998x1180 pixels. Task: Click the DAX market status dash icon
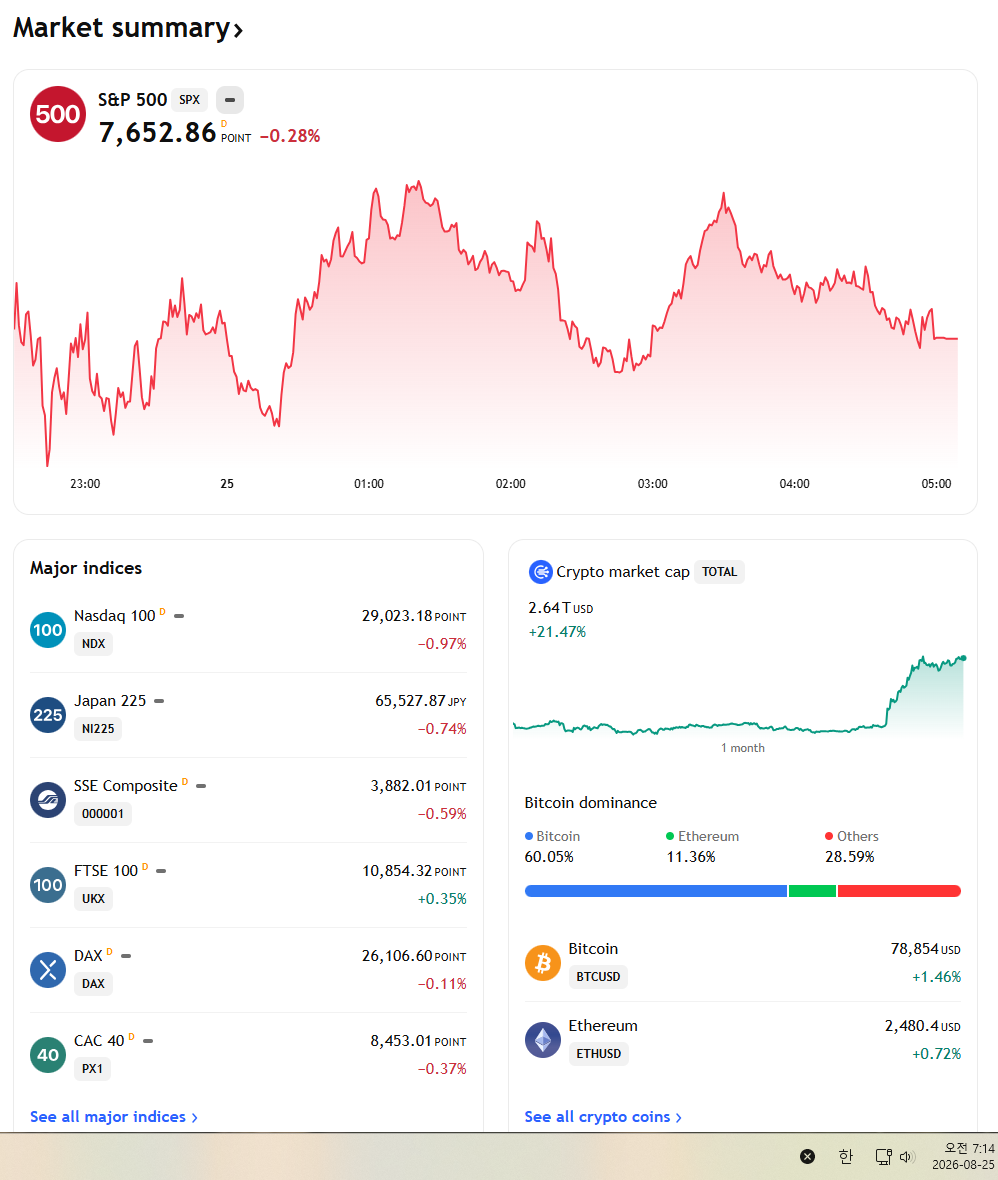[126, 956]
